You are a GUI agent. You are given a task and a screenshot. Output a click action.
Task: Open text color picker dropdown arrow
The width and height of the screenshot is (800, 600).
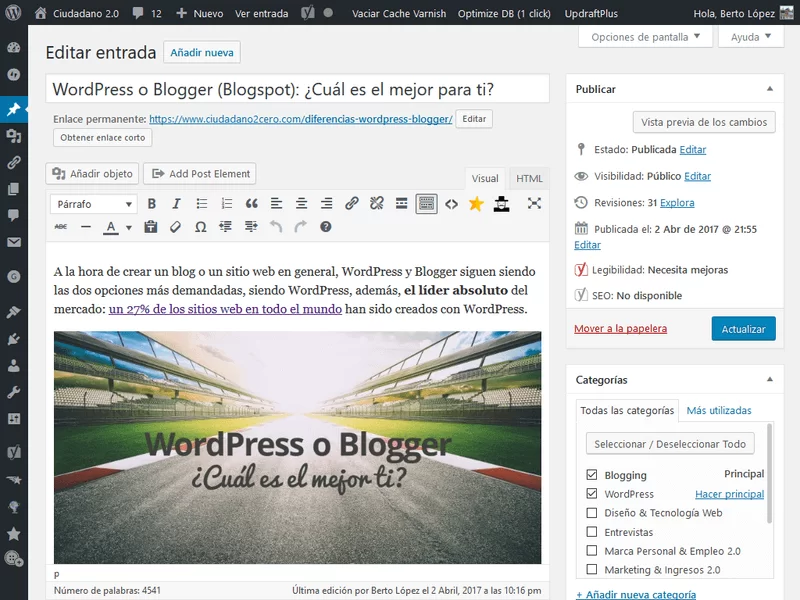[x=129, y=228]
